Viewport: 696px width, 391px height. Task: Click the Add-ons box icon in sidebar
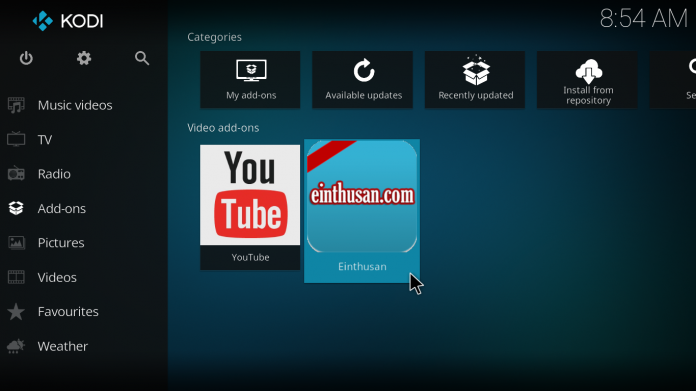[16, 208]
